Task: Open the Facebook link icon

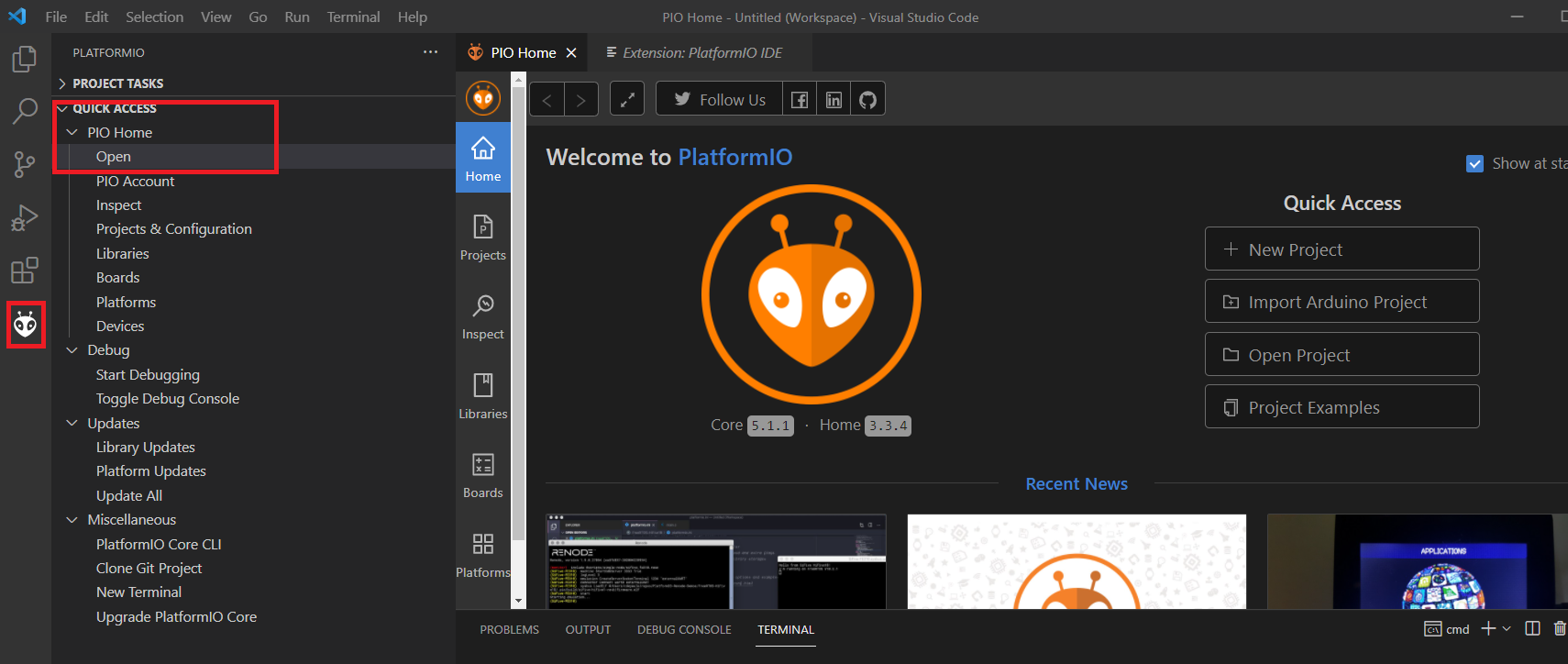Action: click(x=800, y=99)
